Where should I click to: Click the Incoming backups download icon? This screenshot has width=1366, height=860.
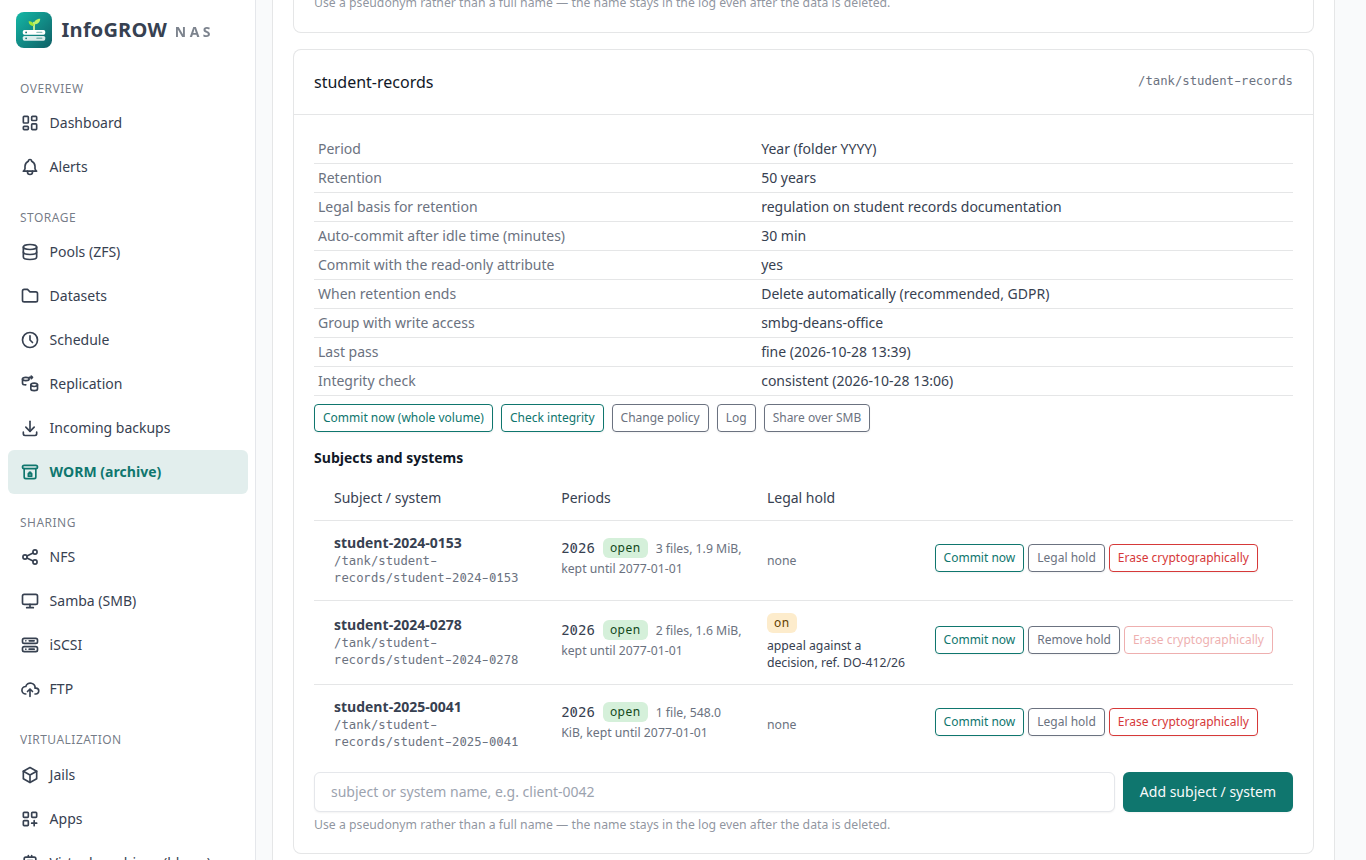[x=30, y=428]
